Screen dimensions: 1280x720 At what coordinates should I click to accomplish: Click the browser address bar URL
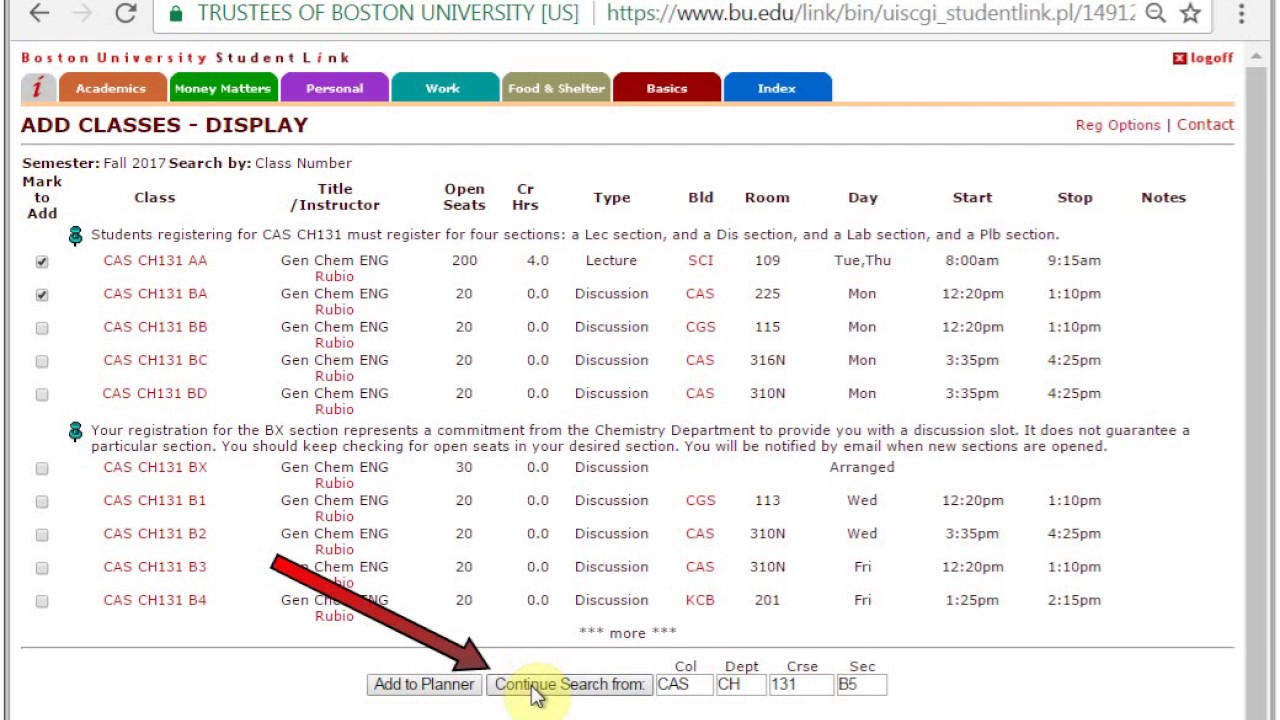click(870, 13)
